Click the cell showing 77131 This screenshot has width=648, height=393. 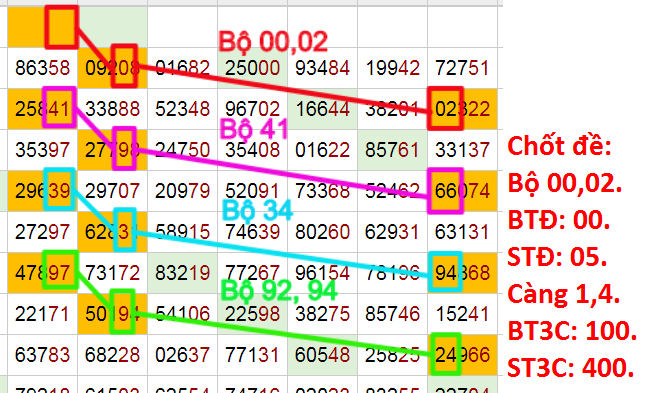click(x=253, y=355)
